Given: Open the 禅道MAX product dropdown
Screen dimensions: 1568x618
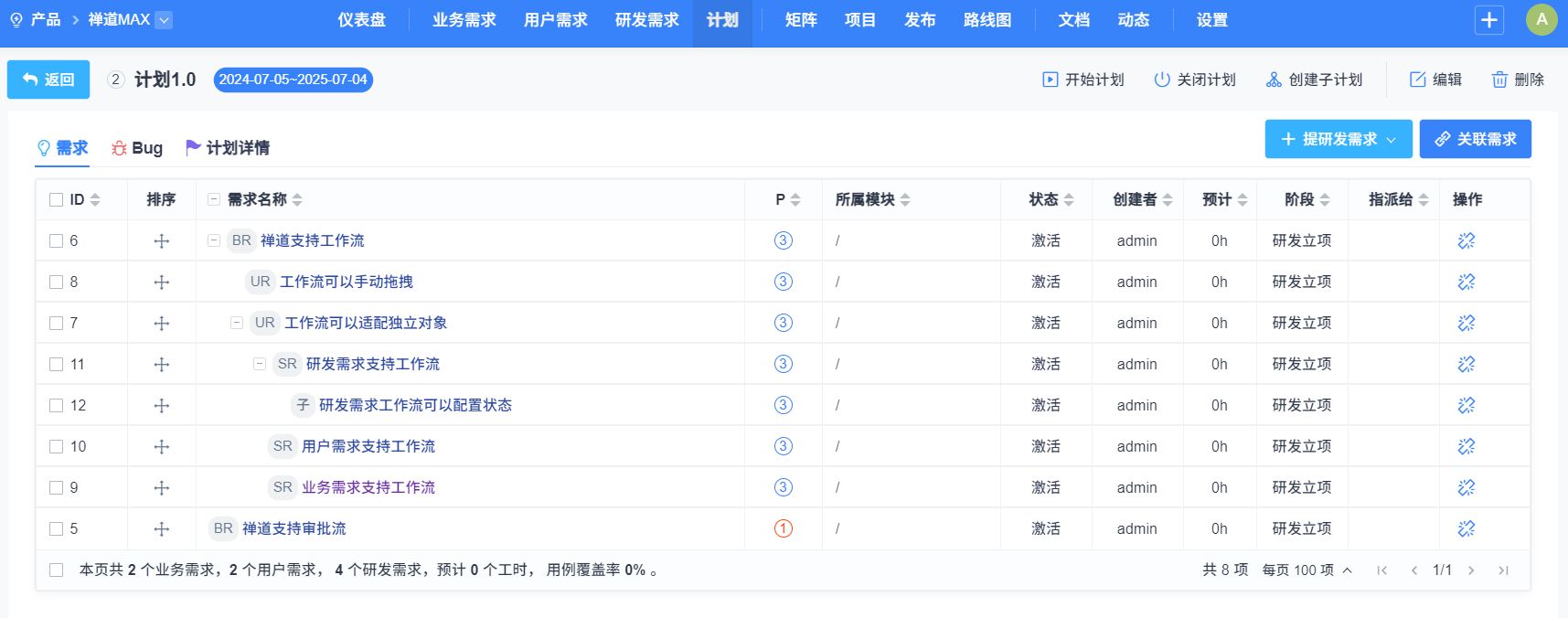Looking at the screenshot, I should pos(164,20).
